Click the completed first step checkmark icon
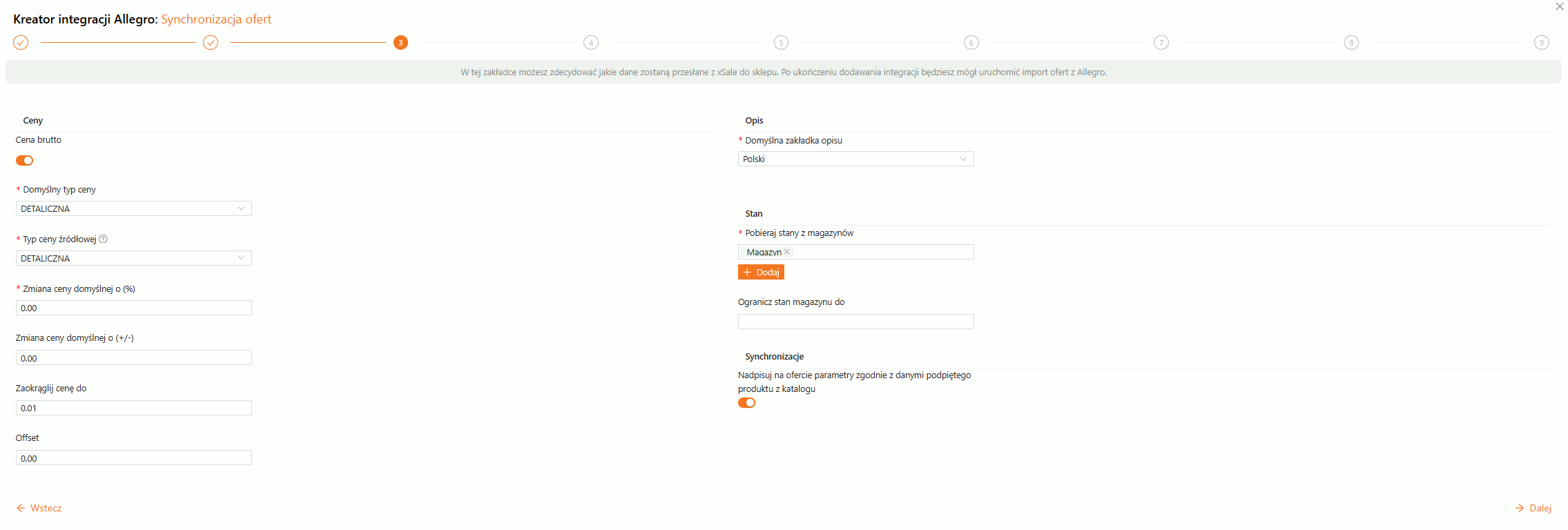1568x530 pixels. tap(21, 43)
